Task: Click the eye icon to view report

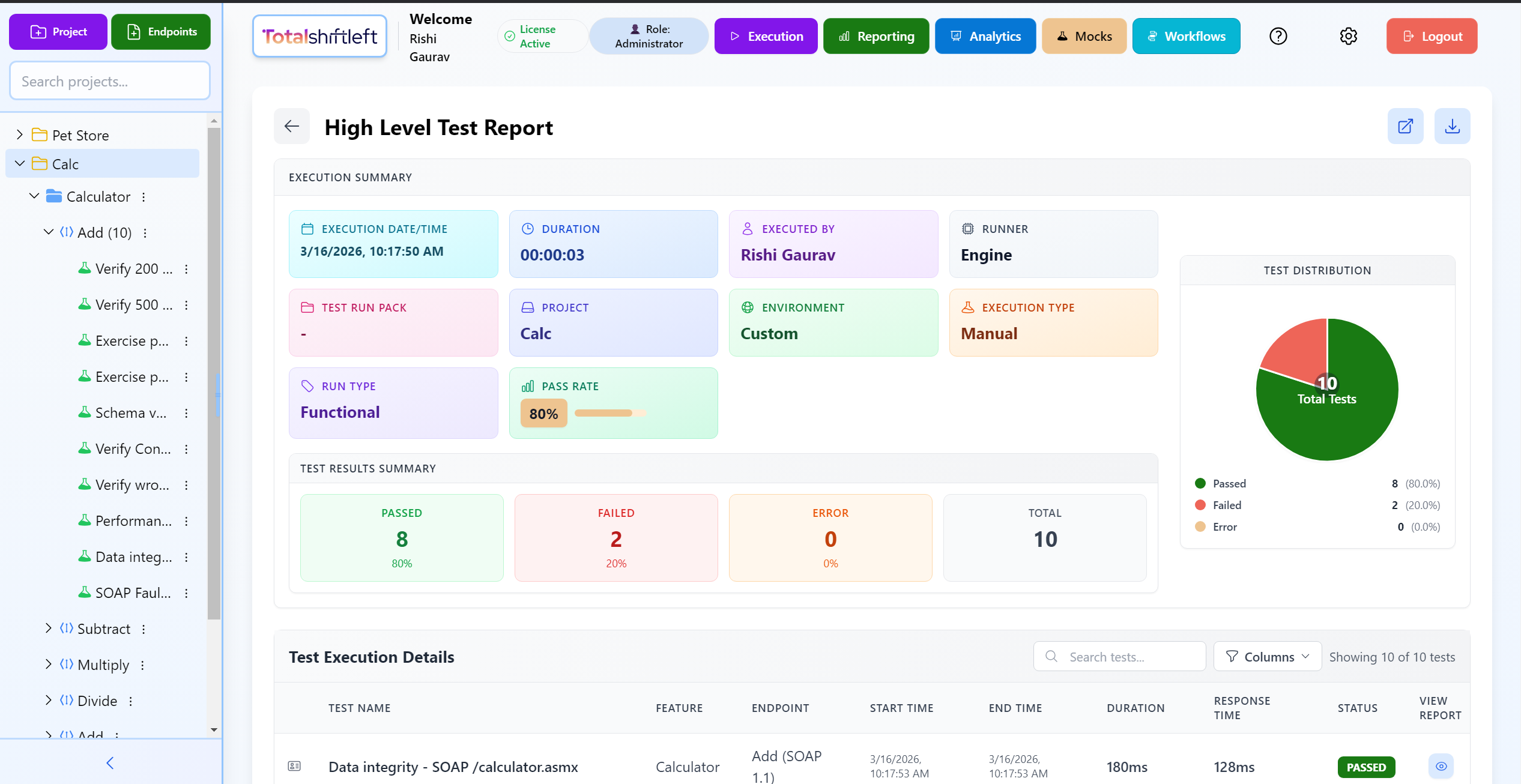Action: (1441, 767)
